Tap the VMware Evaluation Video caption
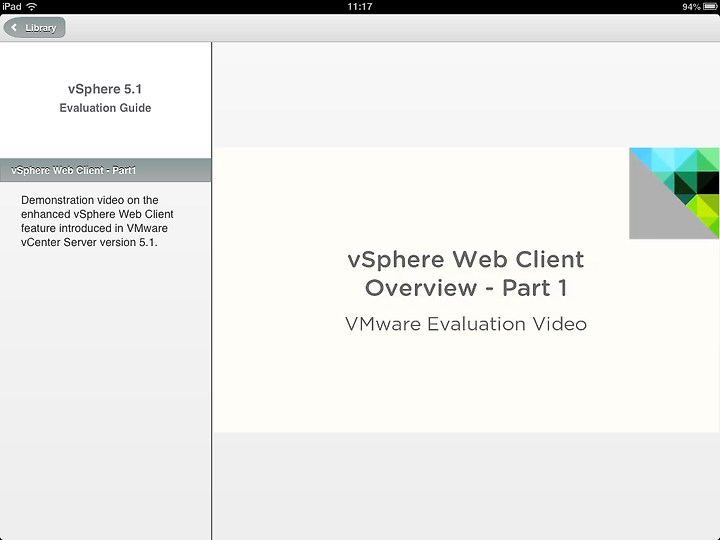 (x=466, y=324)
